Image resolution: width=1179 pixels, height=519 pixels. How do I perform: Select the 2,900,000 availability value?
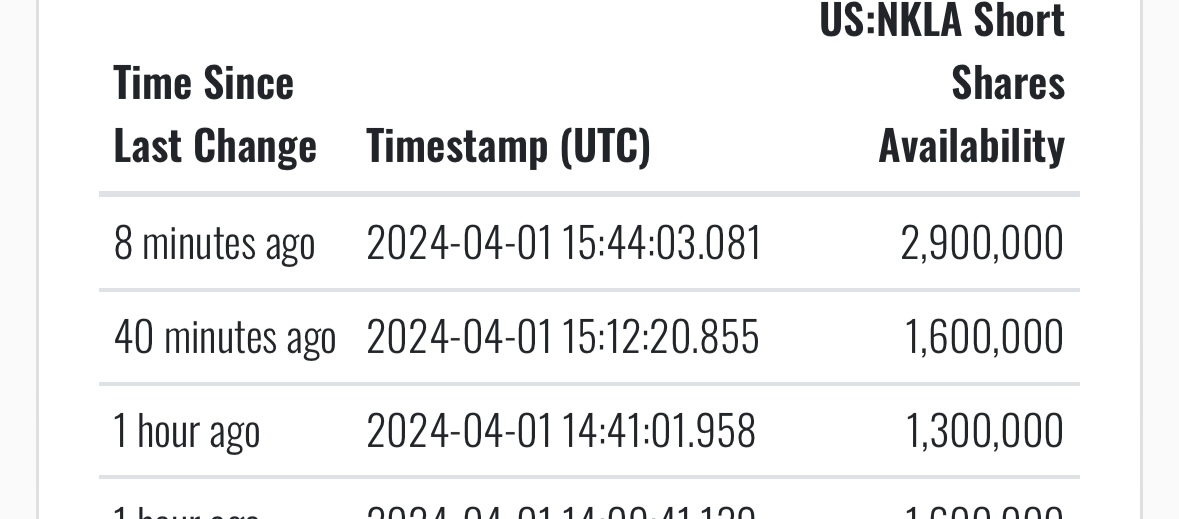[x=982, y=244]
